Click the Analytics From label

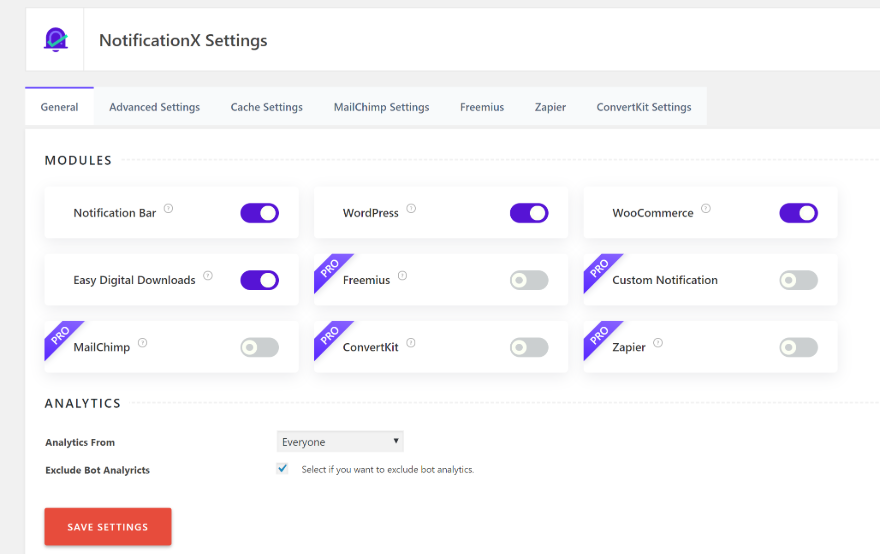tap(80, 442)
